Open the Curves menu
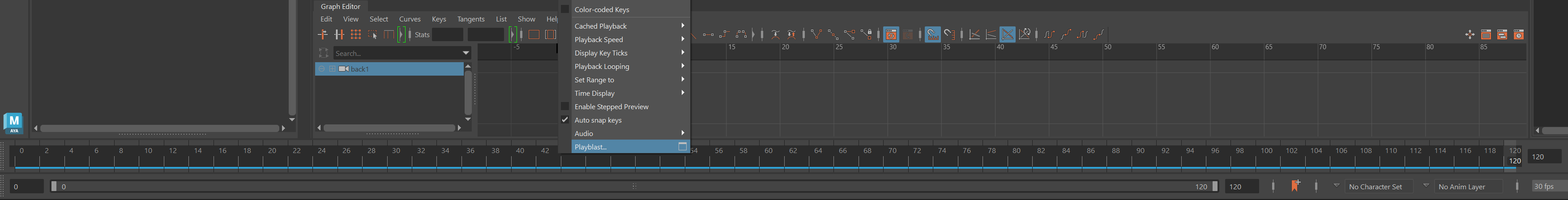1568x200 pixels. (410, 19)
